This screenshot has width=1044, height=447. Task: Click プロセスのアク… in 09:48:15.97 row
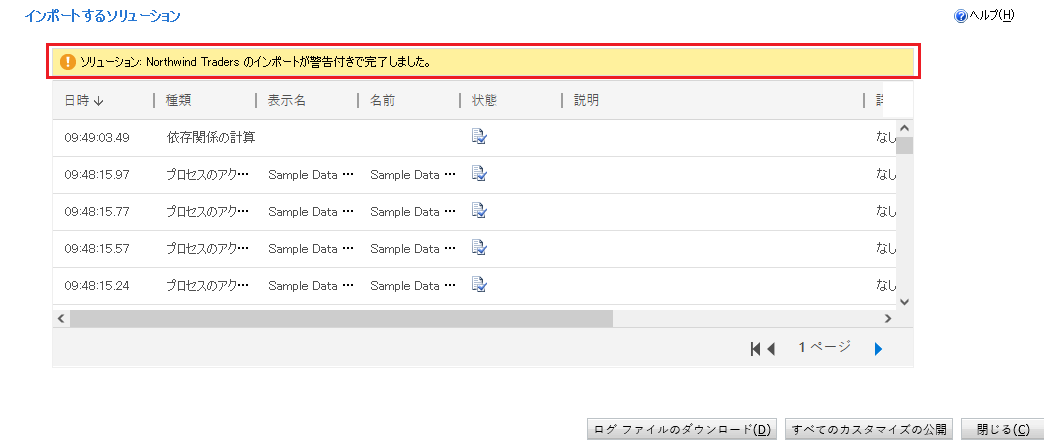pos(207,175)
